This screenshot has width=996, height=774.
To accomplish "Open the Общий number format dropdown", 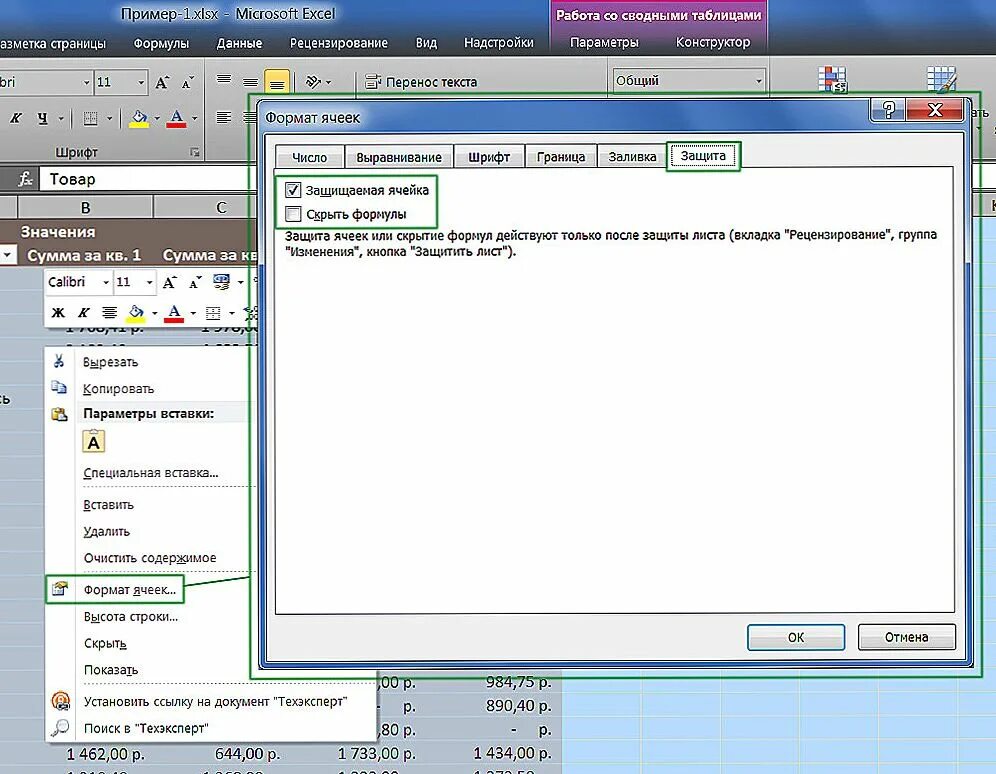I will [x=758, y=81].
